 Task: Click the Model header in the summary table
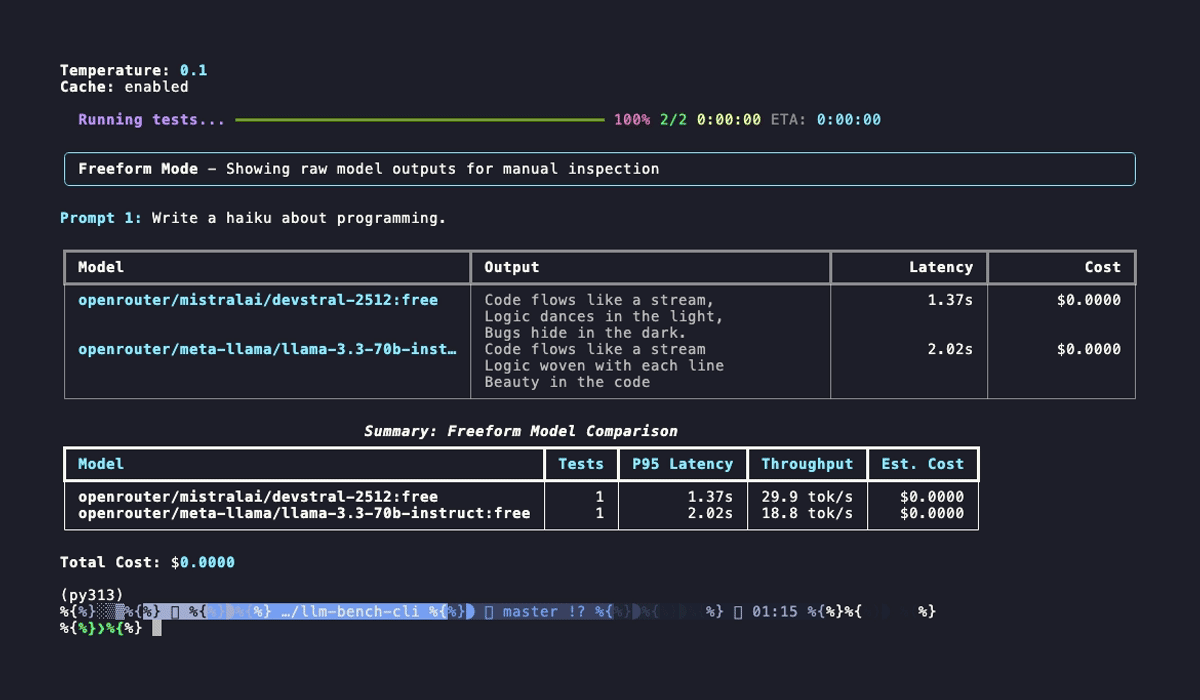(101, 464)
